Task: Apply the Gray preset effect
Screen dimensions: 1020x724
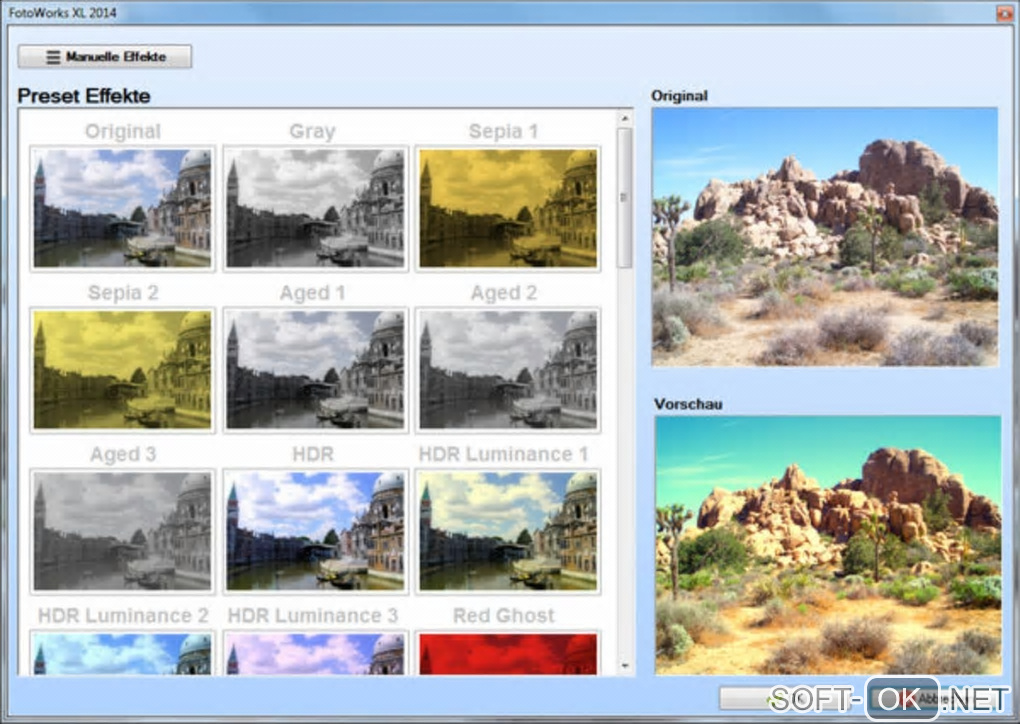Action: point(315,208)
